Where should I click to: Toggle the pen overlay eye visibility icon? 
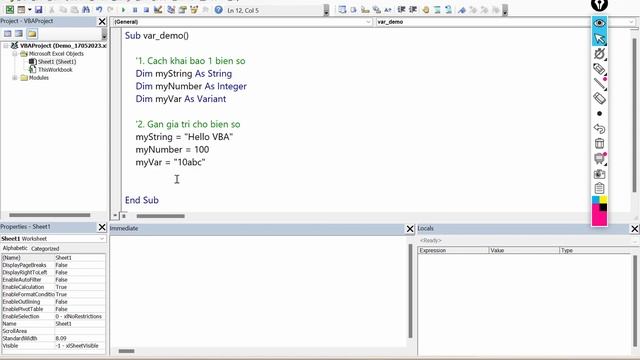pos(599,23)
